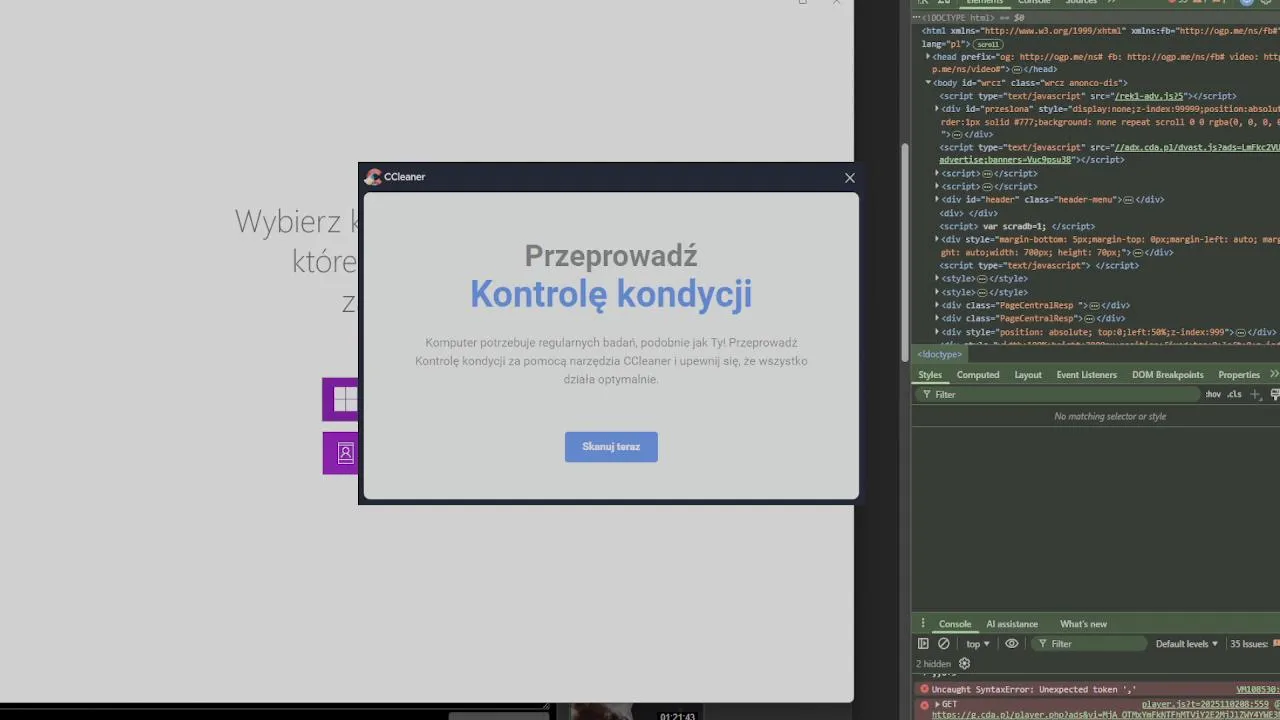Start scan with Skanuj teraz button
The image size is (1280, 720).
coord(611,447)
